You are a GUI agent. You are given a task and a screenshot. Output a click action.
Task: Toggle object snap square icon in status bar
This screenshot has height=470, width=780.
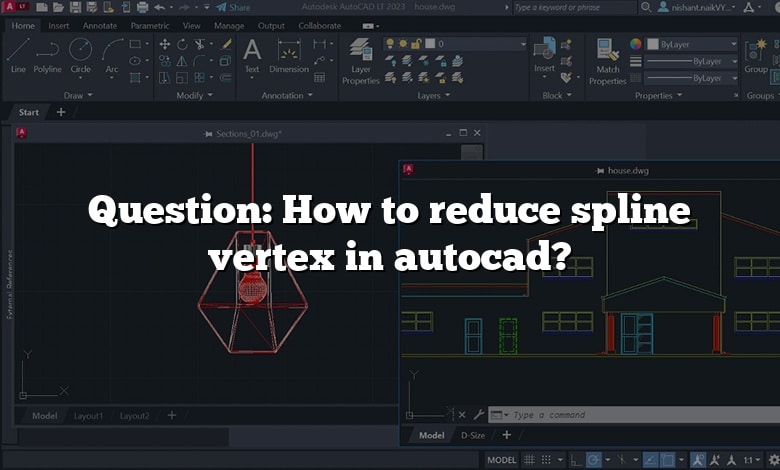[668, 460]
